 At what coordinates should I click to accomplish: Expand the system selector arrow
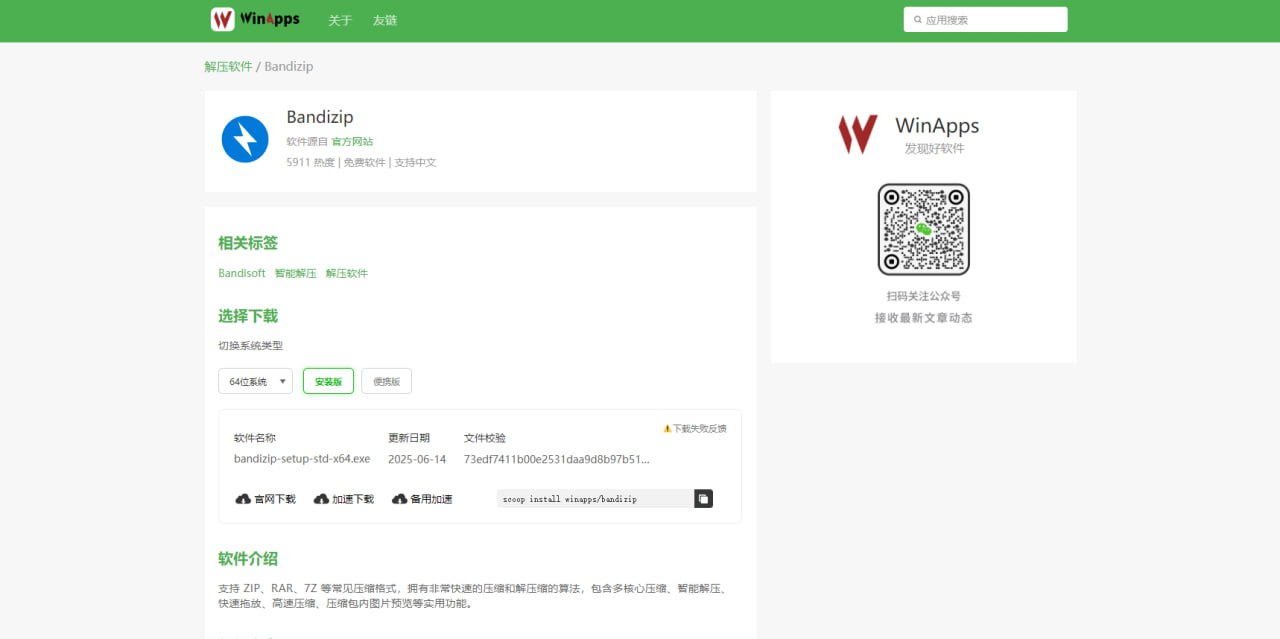[x=283, y=381]
